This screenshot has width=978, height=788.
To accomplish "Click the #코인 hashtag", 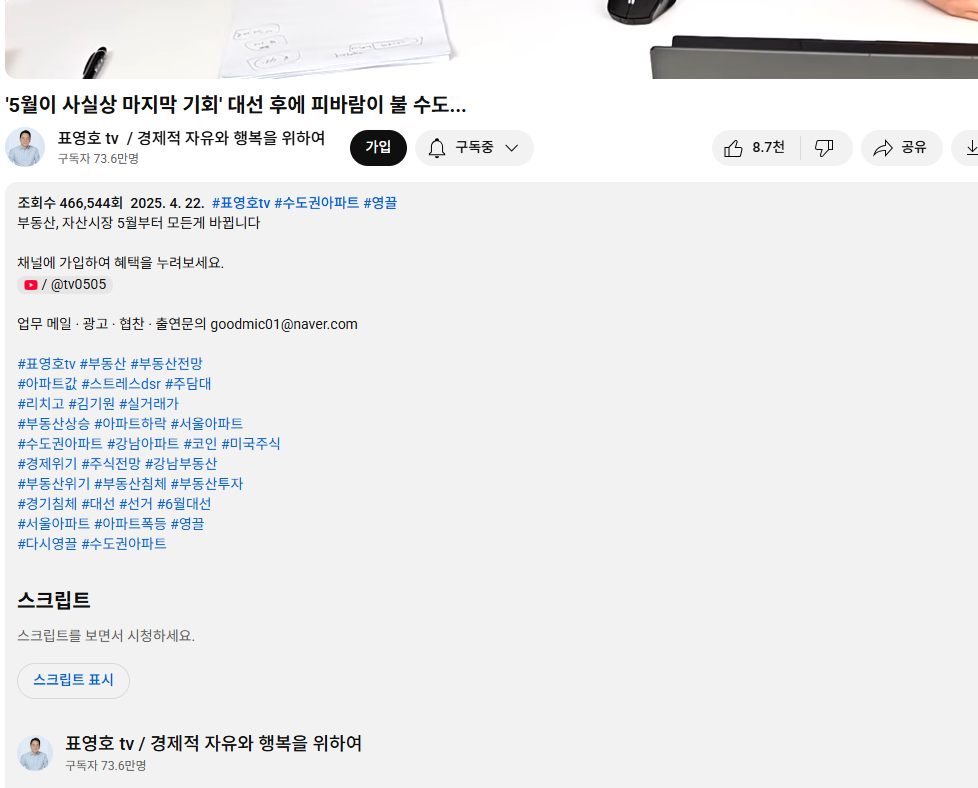I will tap(200, 444).
